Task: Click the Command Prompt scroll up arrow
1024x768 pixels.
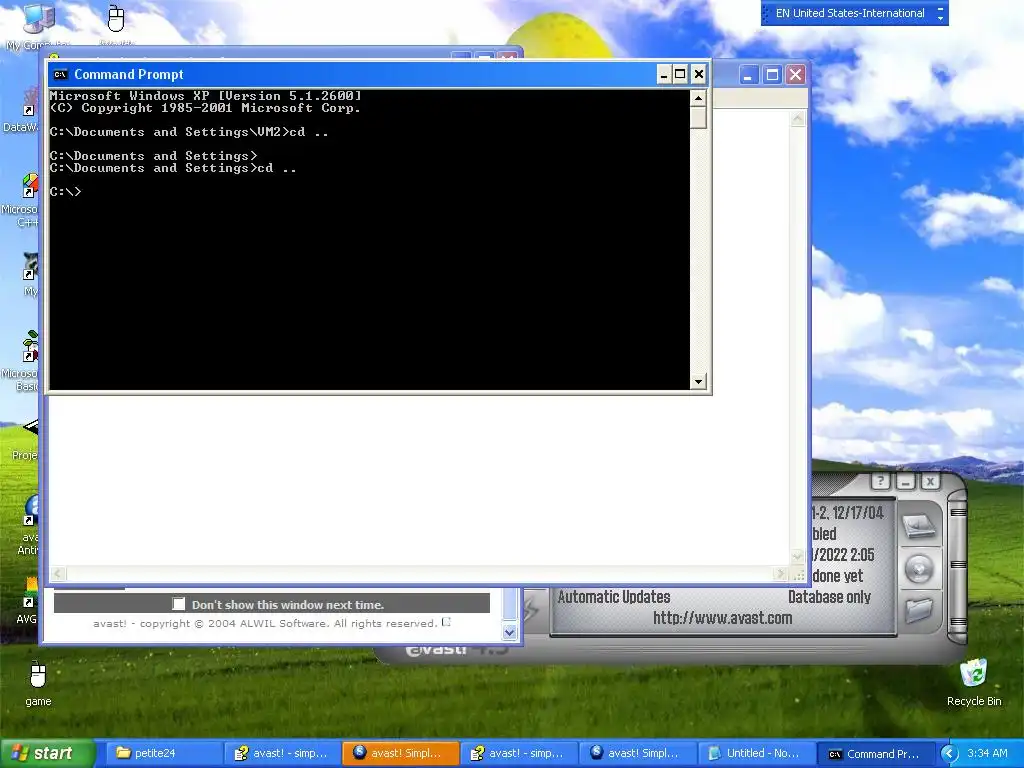Action: pyautogui.click(x=698, y=98)
